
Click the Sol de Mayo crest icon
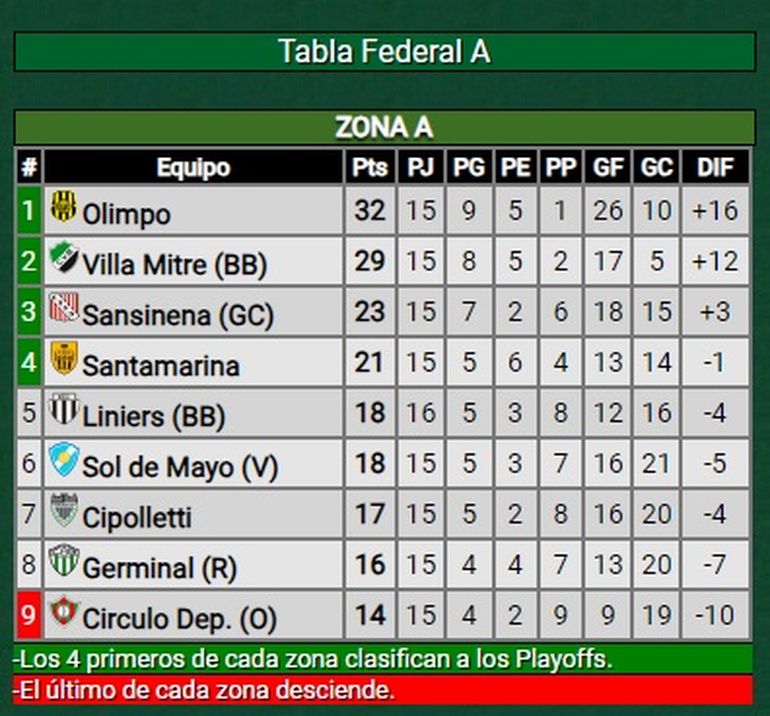pos(64,460)
